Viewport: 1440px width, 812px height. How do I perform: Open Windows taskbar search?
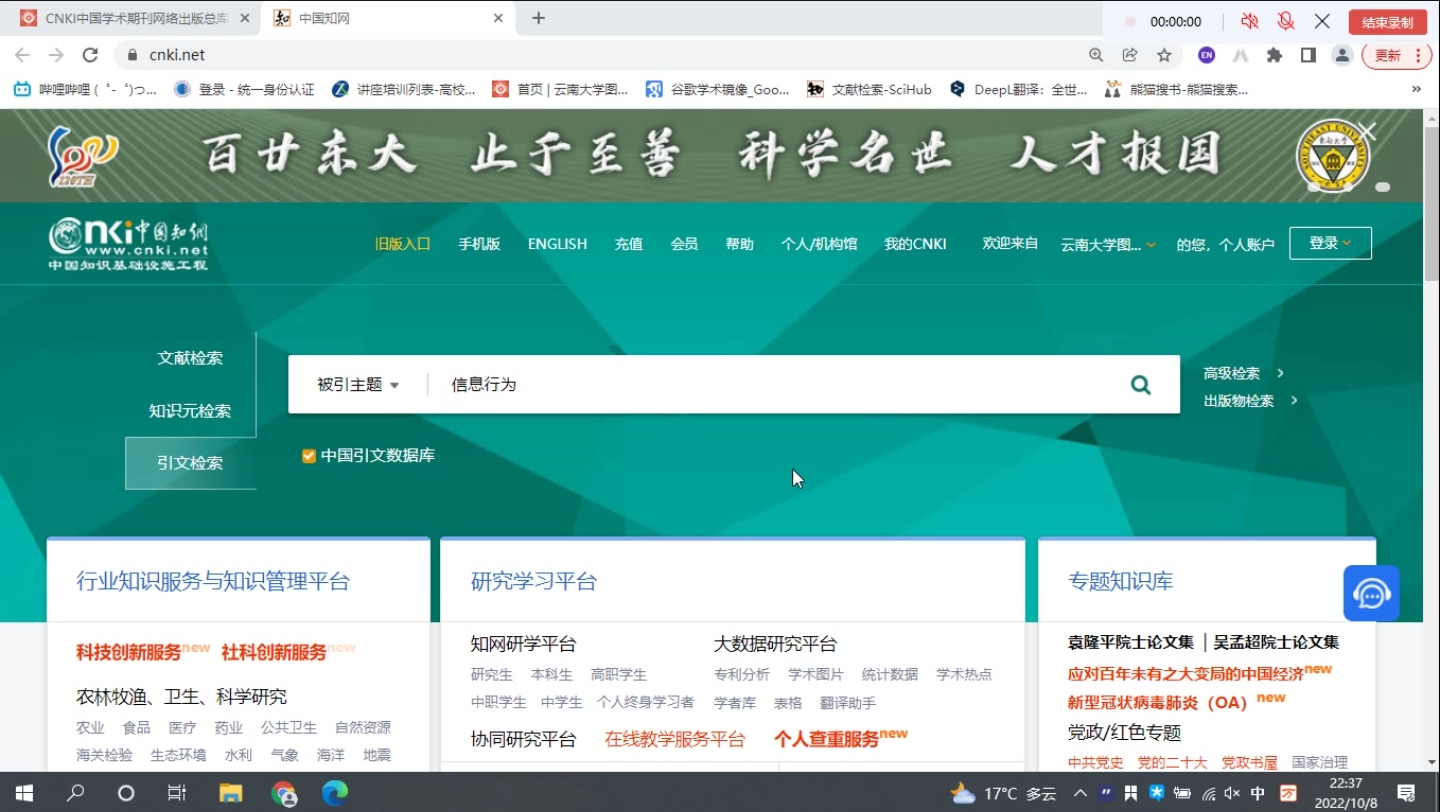pos(75,793)
